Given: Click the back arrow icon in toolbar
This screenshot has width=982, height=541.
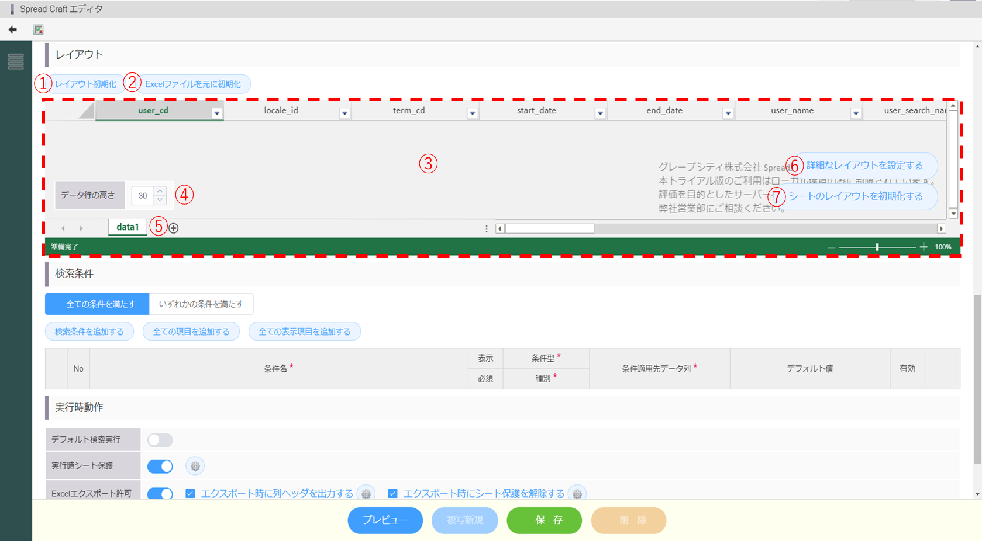Looking at the screenshot, I should click(12, 29).
